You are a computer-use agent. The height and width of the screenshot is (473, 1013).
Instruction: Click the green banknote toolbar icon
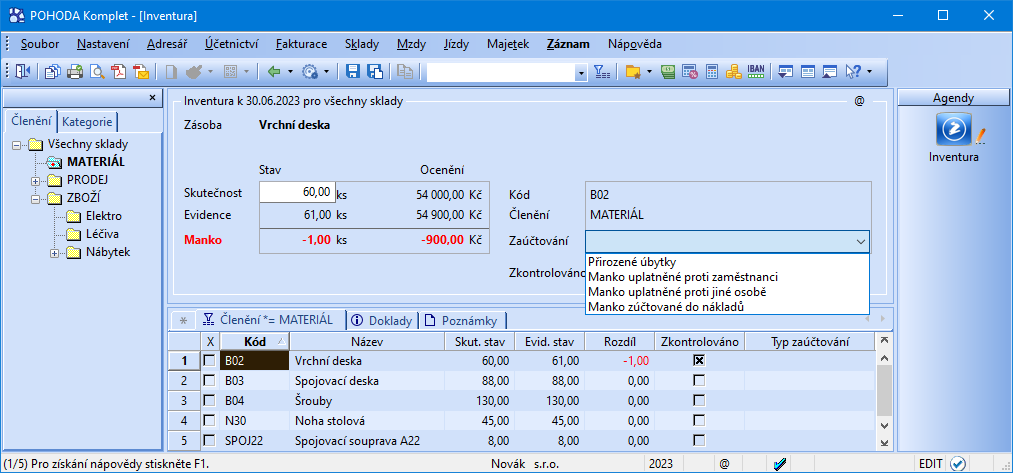pyautogui.click(x=668, y=72)
